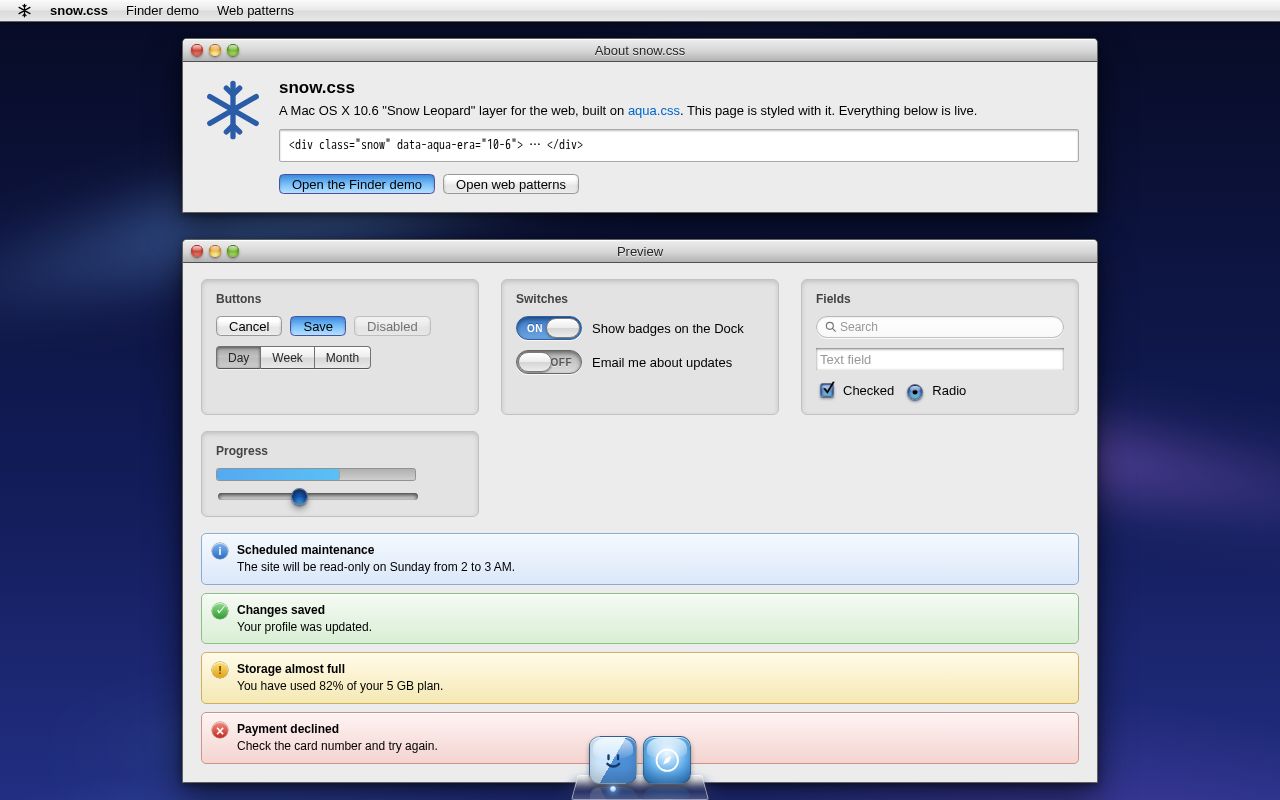This screenshot has height=800, width=1280.
Task: Uncheck the Checked checkbox
Action: click(x=827, y=390)
